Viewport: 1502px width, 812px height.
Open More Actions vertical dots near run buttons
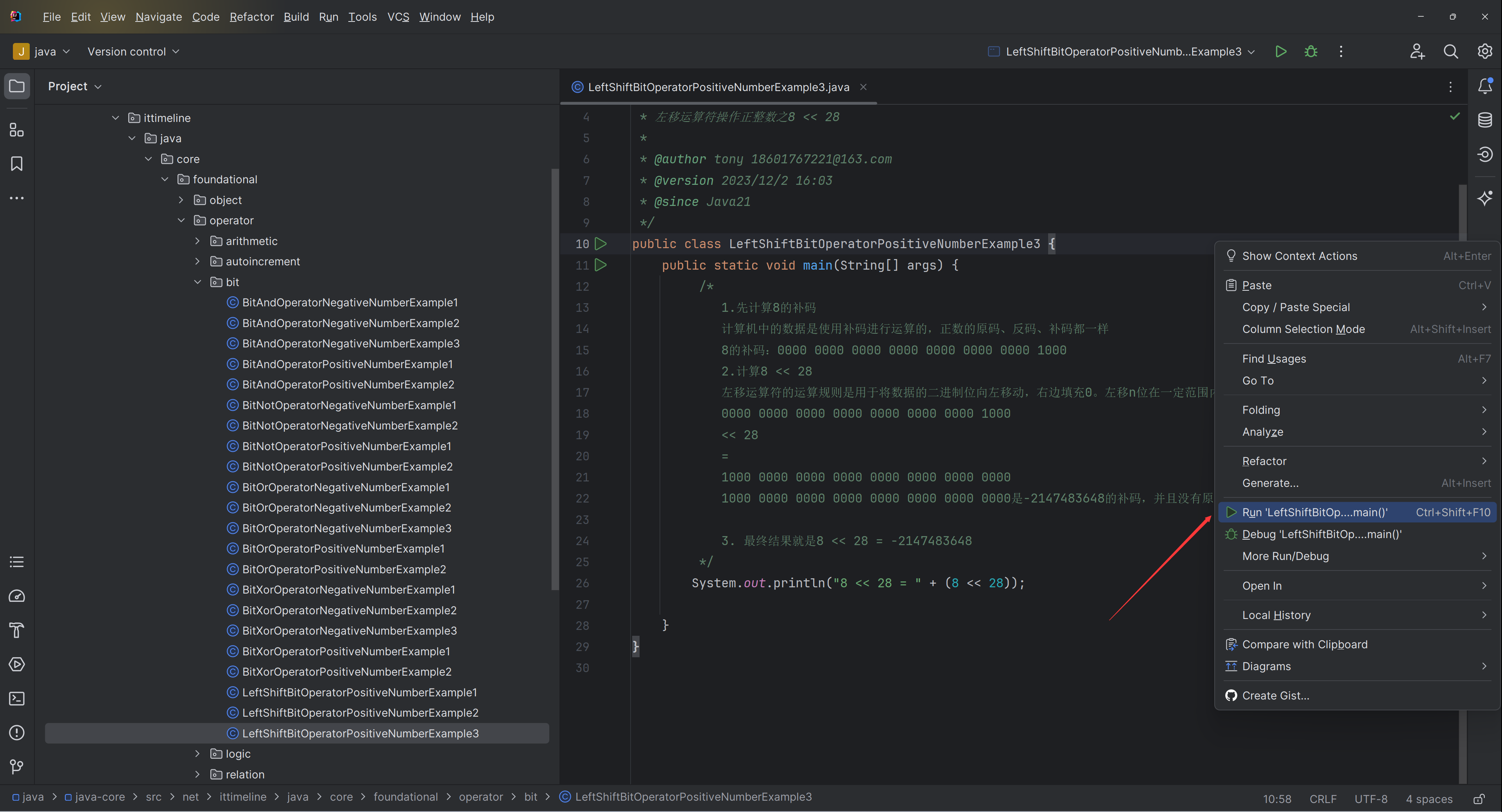point(1341,51)
